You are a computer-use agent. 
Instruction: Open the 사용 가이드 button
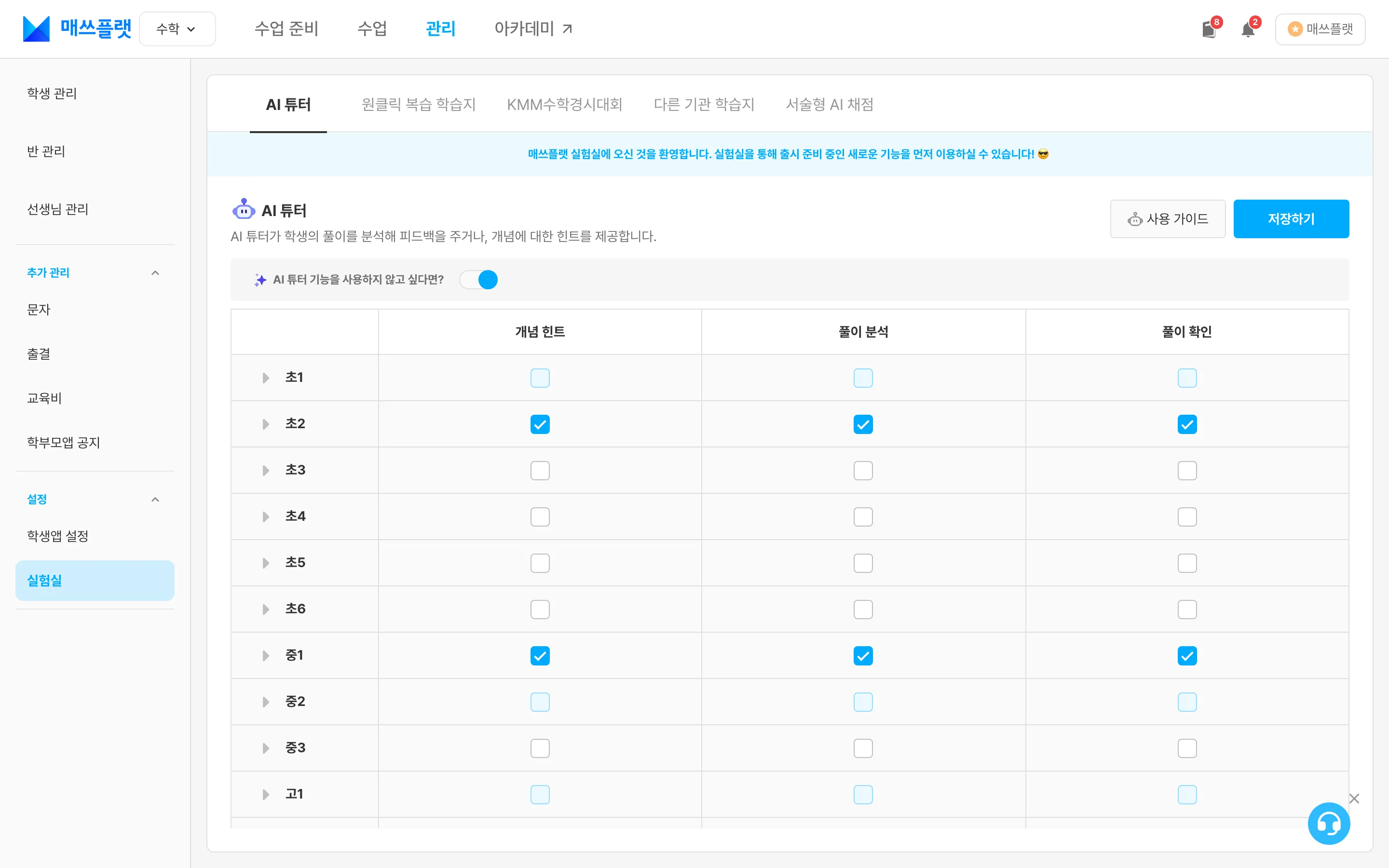click(x=1168, y=219)
